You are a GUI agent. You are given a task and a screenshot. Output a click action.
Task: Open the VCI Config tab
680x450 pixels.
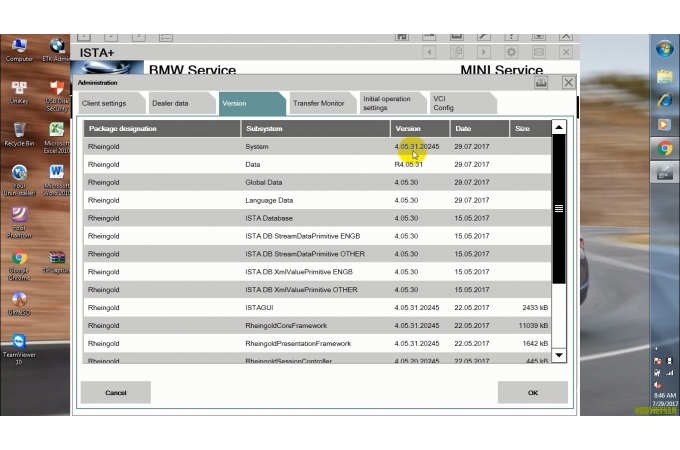(463, 103)
